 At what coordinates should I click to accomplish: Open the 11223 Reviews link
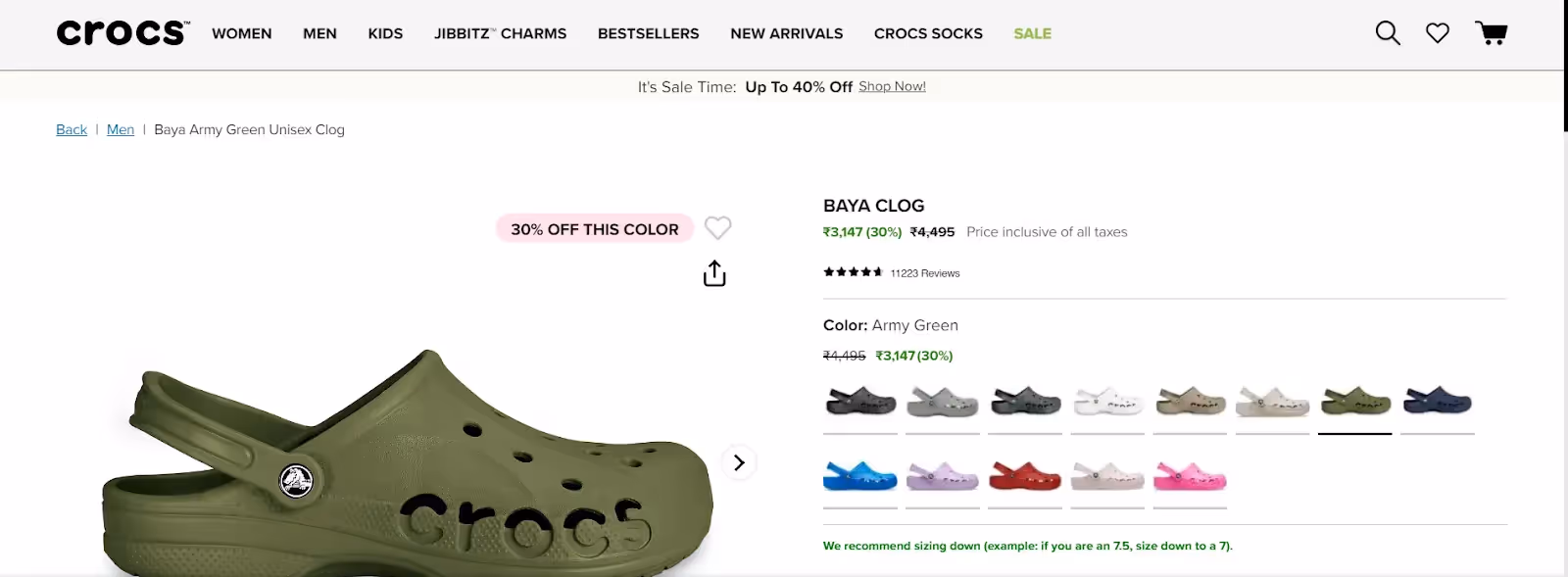(922, 273)
